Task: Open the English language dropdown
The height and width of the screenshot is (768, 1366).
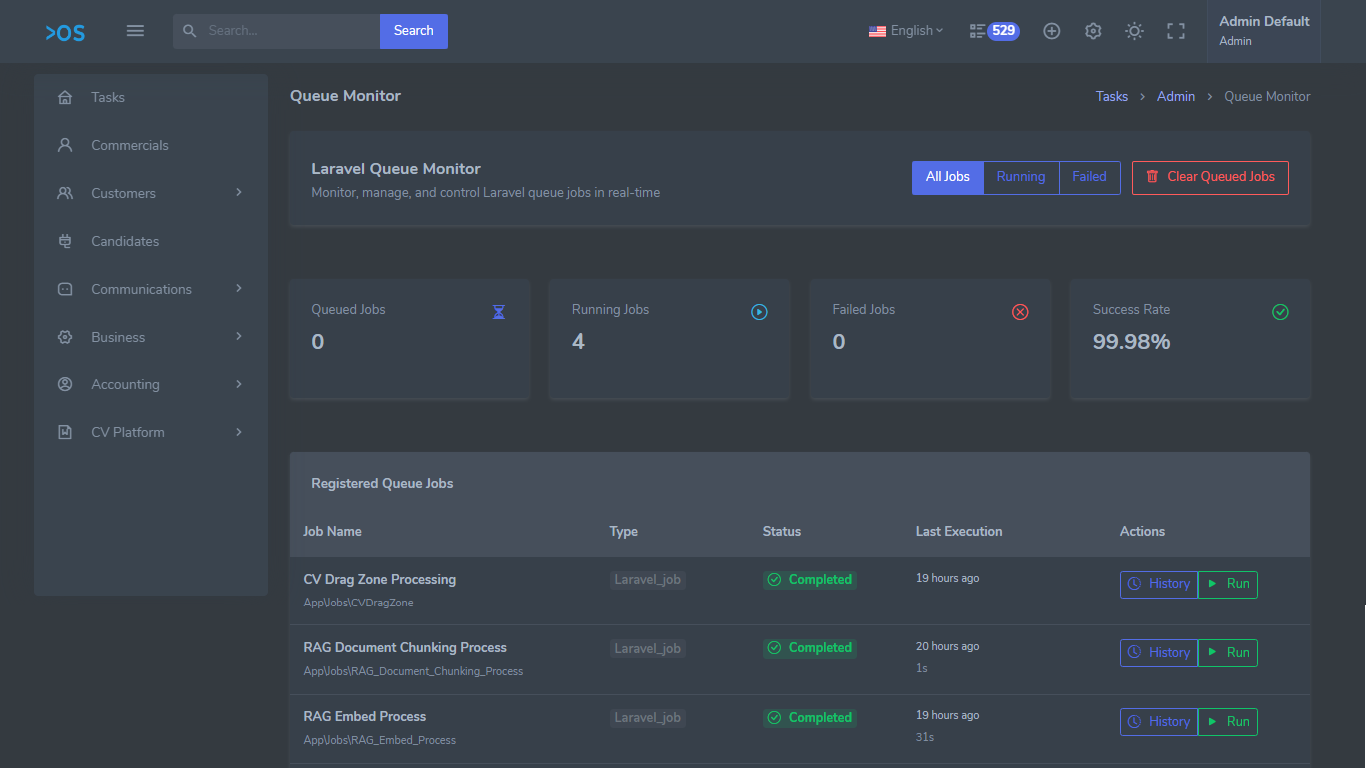Action: click(906, 31)
